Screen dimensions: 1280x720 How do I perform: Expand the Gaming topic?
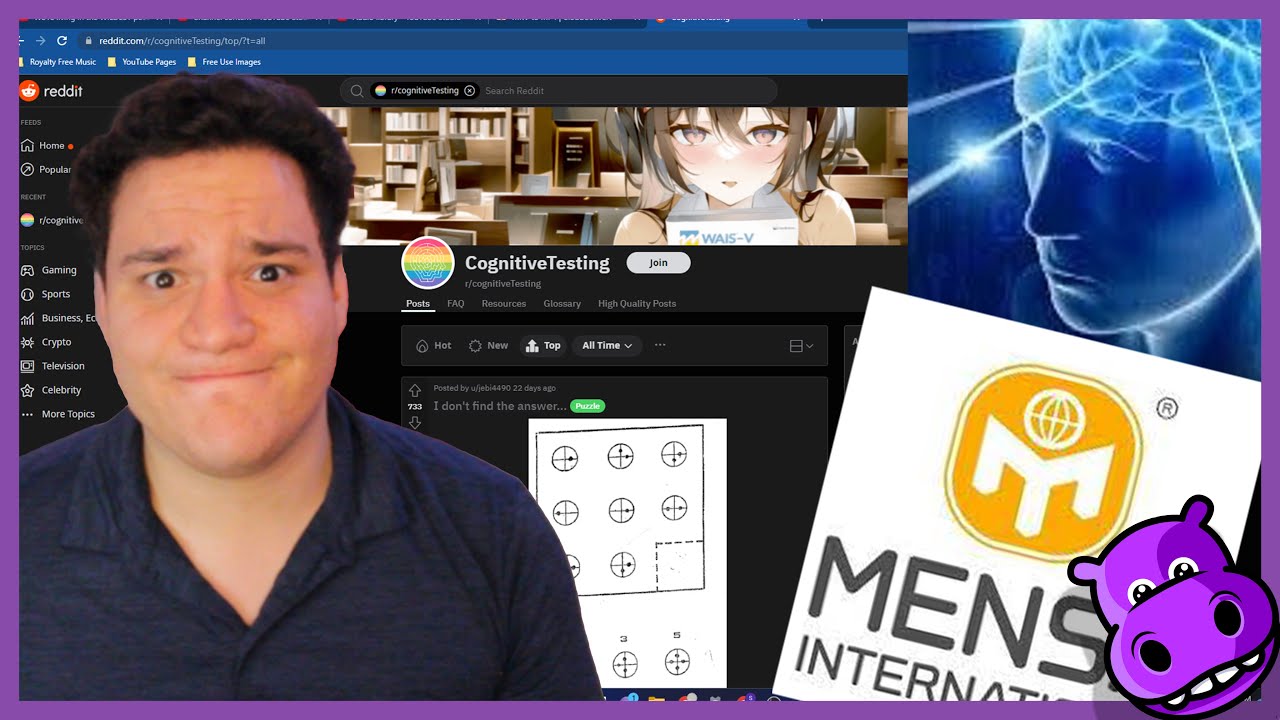(x=50, y=270)
